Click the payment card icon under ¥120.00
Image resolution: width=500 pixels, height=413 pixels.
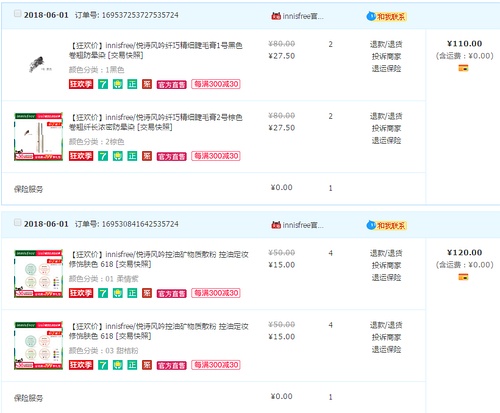(463, 277)
